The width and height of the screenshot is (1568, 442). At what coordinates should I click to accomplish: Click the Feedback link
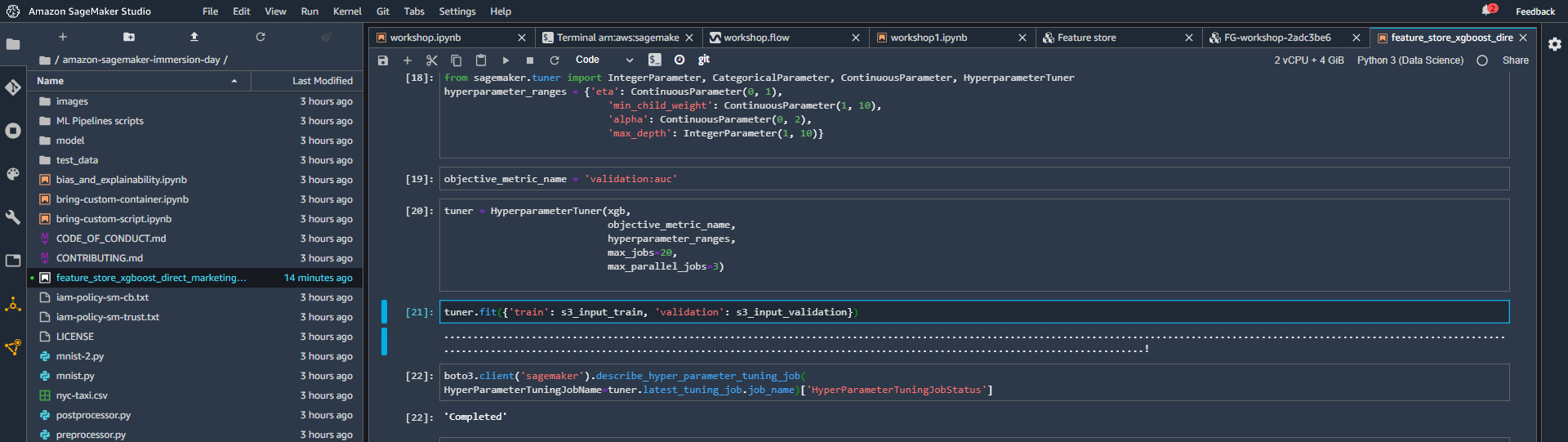click(1535, 11)
